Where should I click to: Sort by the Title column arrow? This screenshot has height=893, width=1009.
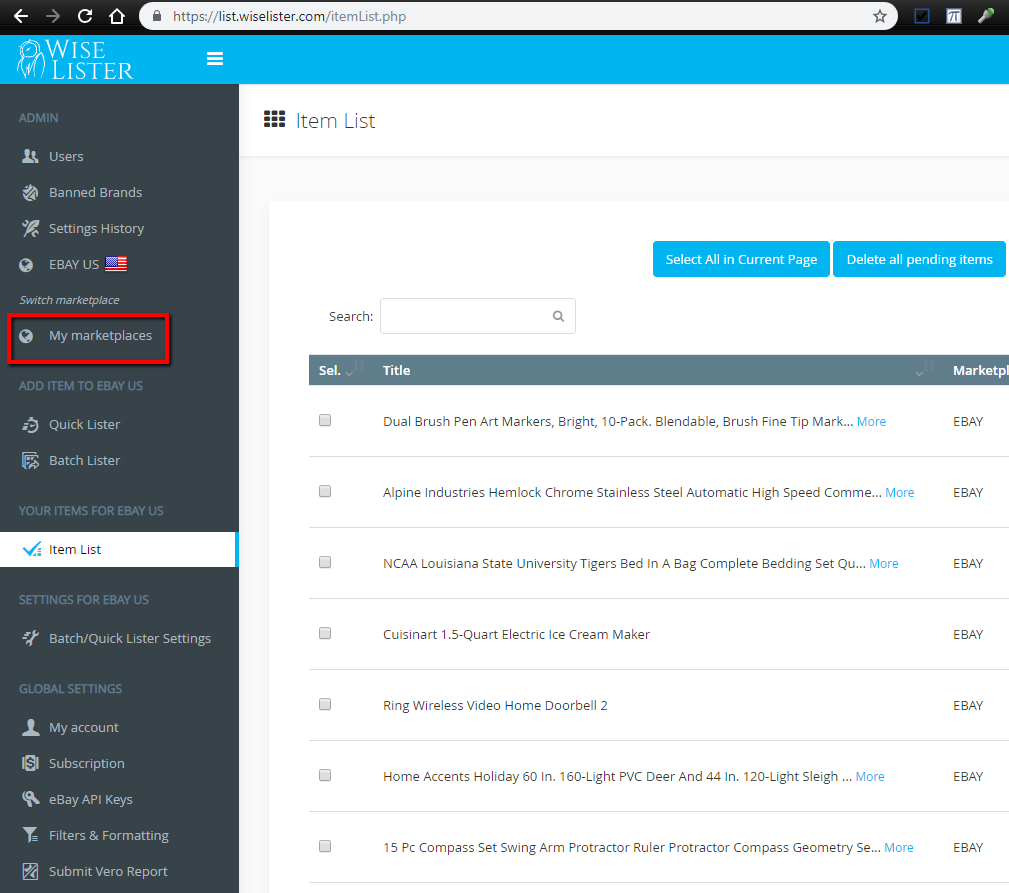point(925,369)
